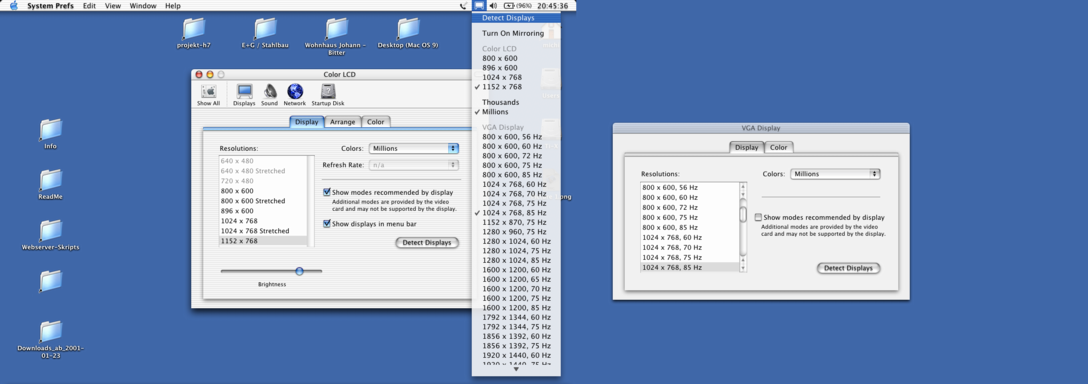This screenshot has width=1088, height=384.
Task: Click the down arrow at menu bottom
Action: pyautogui.click(x=516, y=369)
